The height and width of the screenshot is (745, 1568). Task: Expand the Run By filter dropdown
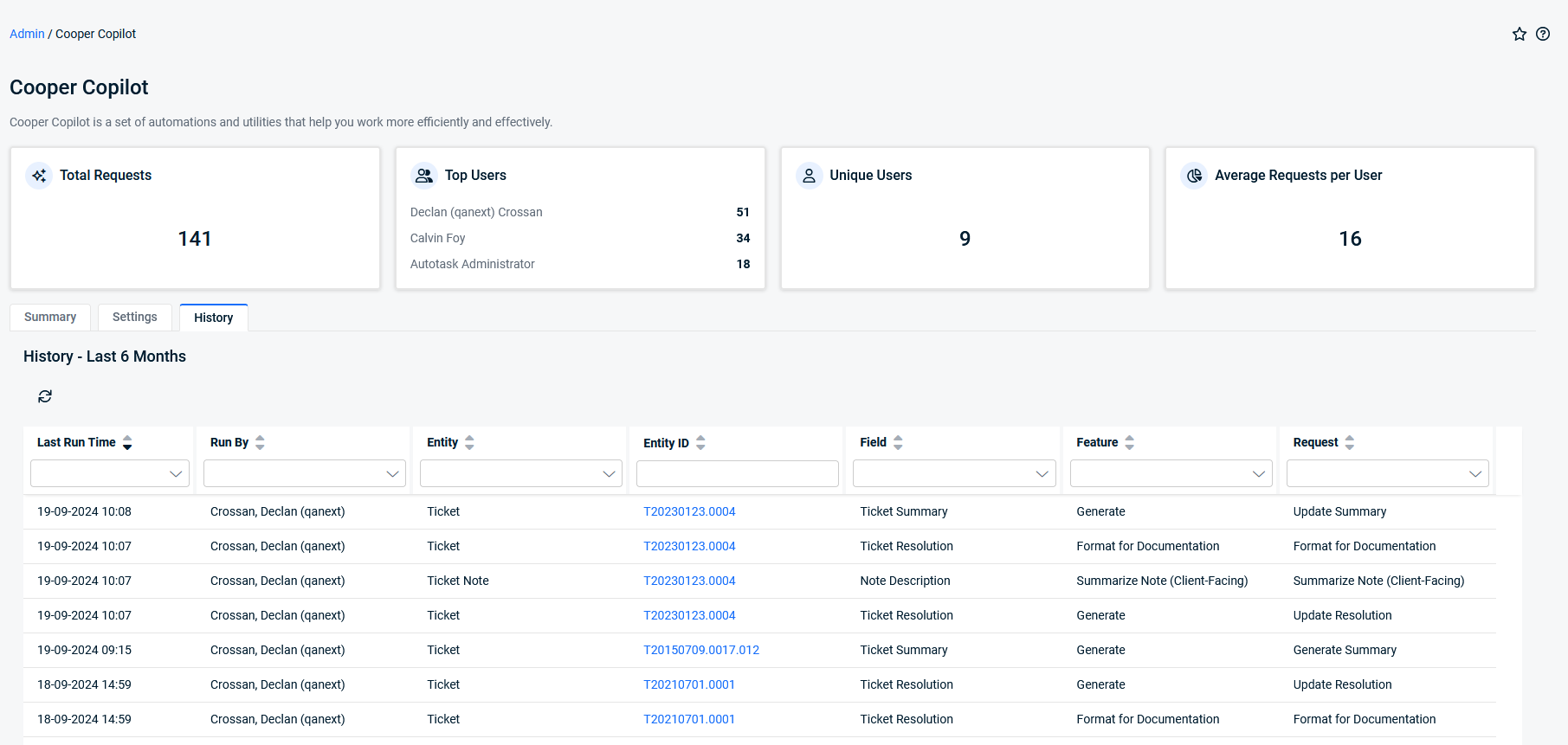tap(305, 473)
